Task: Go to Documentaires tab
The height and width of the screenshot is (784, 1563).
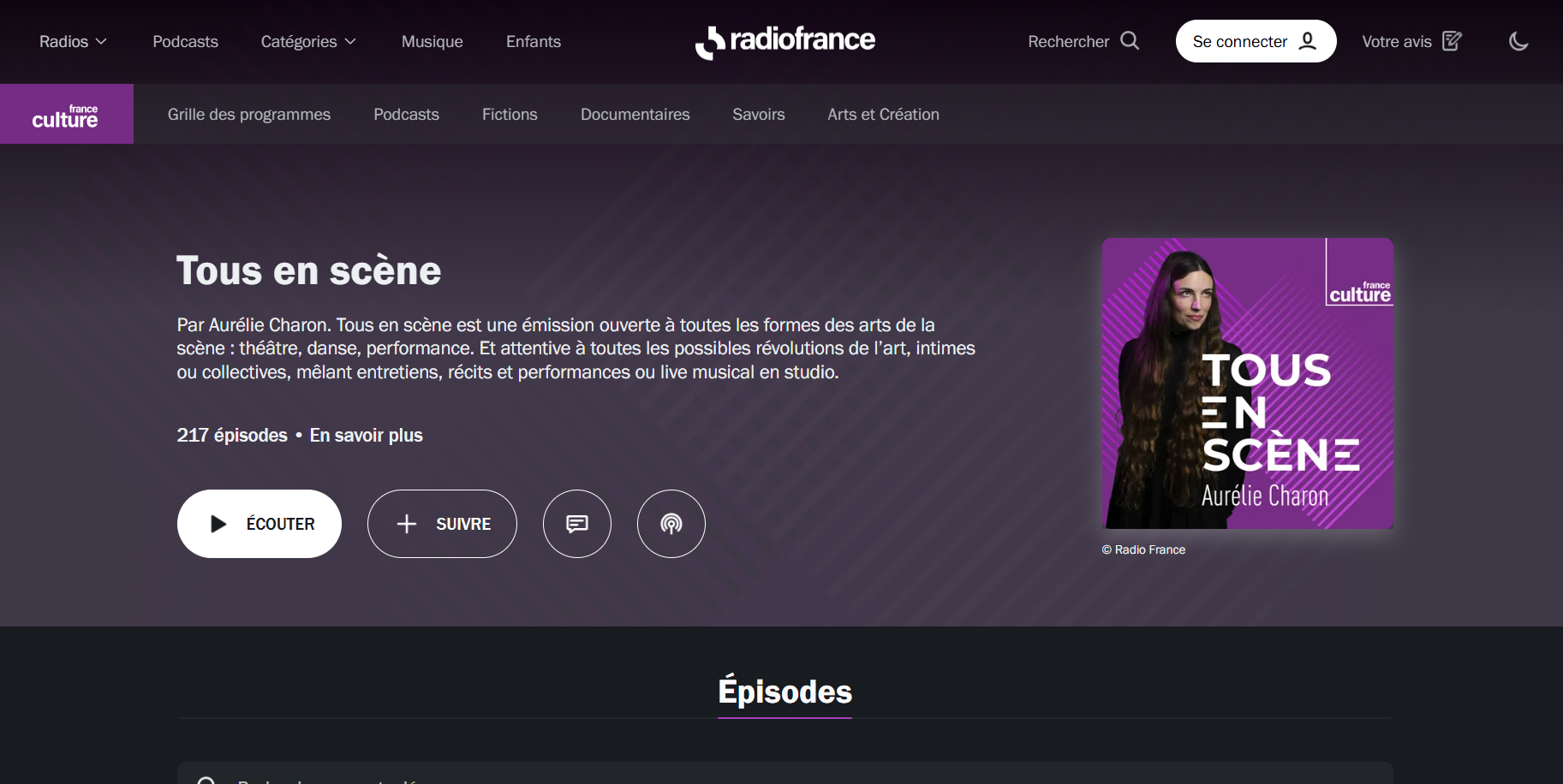Action: [635, 114]
